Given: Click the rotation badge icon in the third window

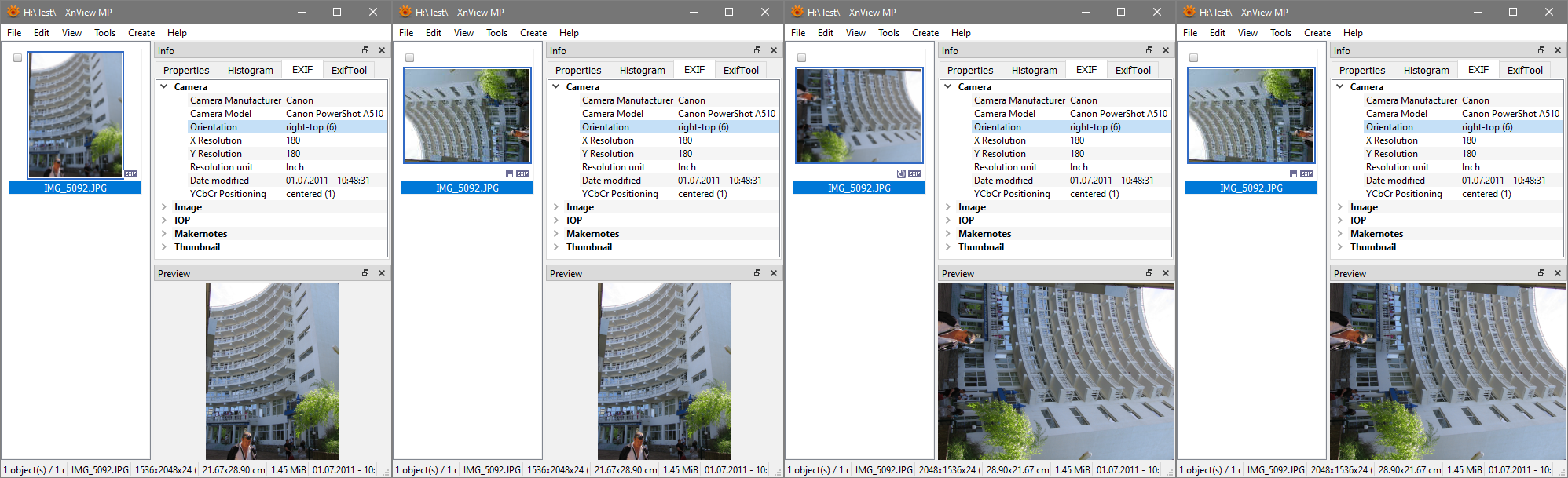Looking at the screenshot, I should coord(901,174).
